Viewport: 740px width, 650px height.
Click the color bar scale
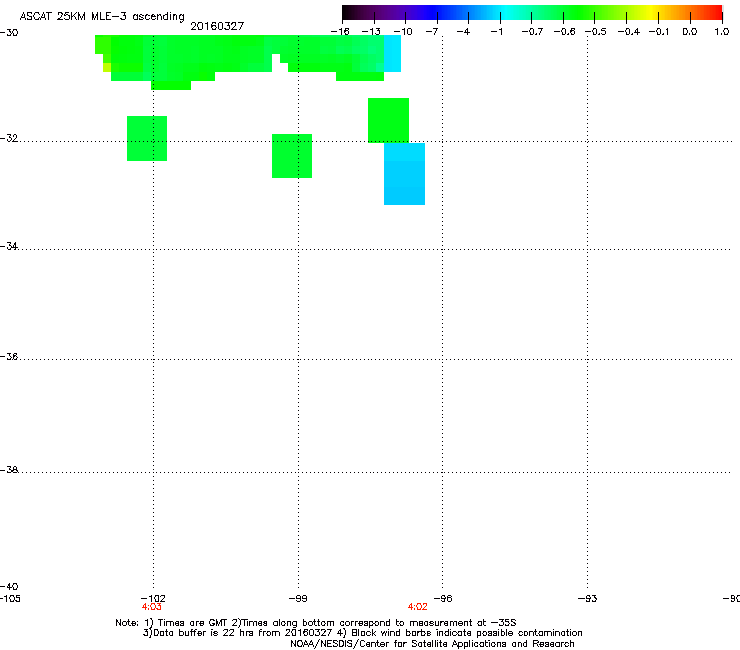pyautogui.click(x=532, y=13)
